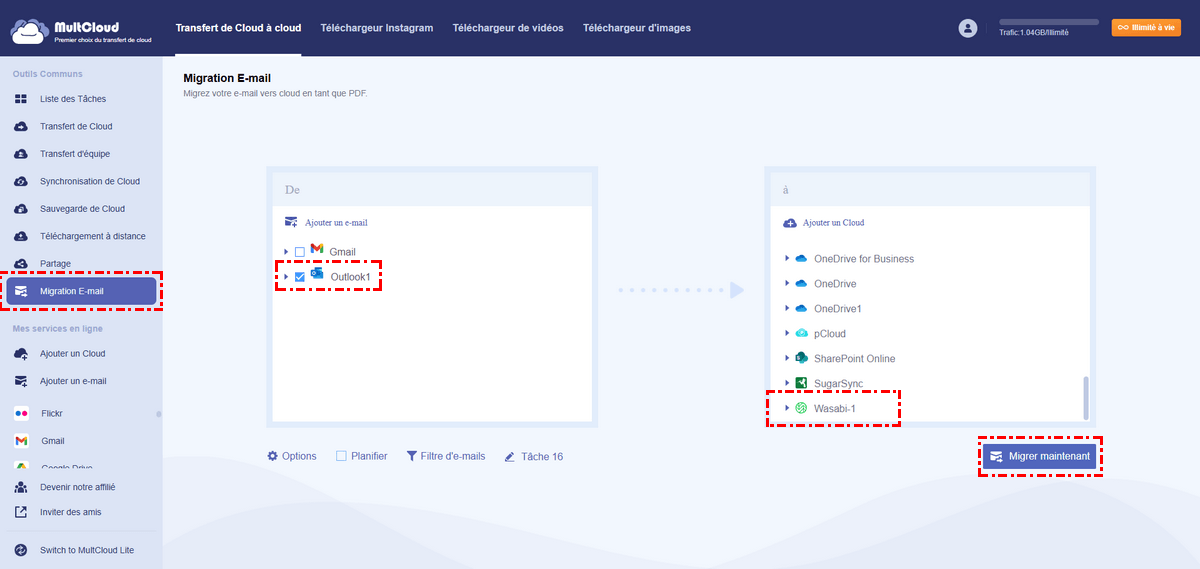The height and width of the screenshot is (569, 1200).
Task: Click the Ajouter un e-mail sidebar icon
Action: pyautogui.click(x=21, y=381)
